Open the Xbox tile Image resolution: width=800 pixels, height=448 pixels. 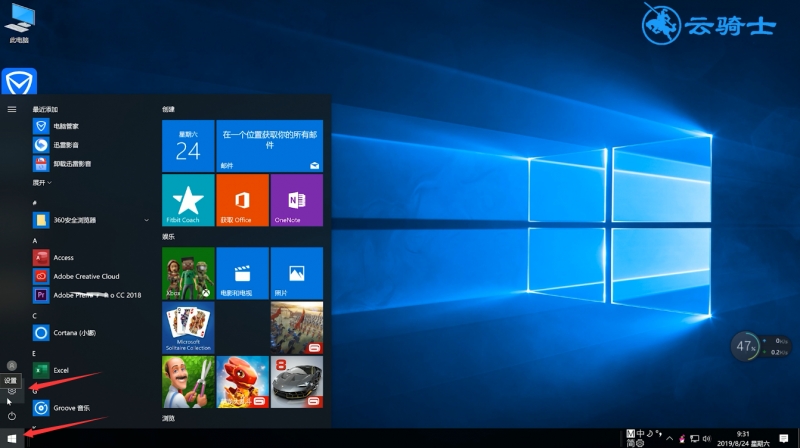click(x=188, y=273)
